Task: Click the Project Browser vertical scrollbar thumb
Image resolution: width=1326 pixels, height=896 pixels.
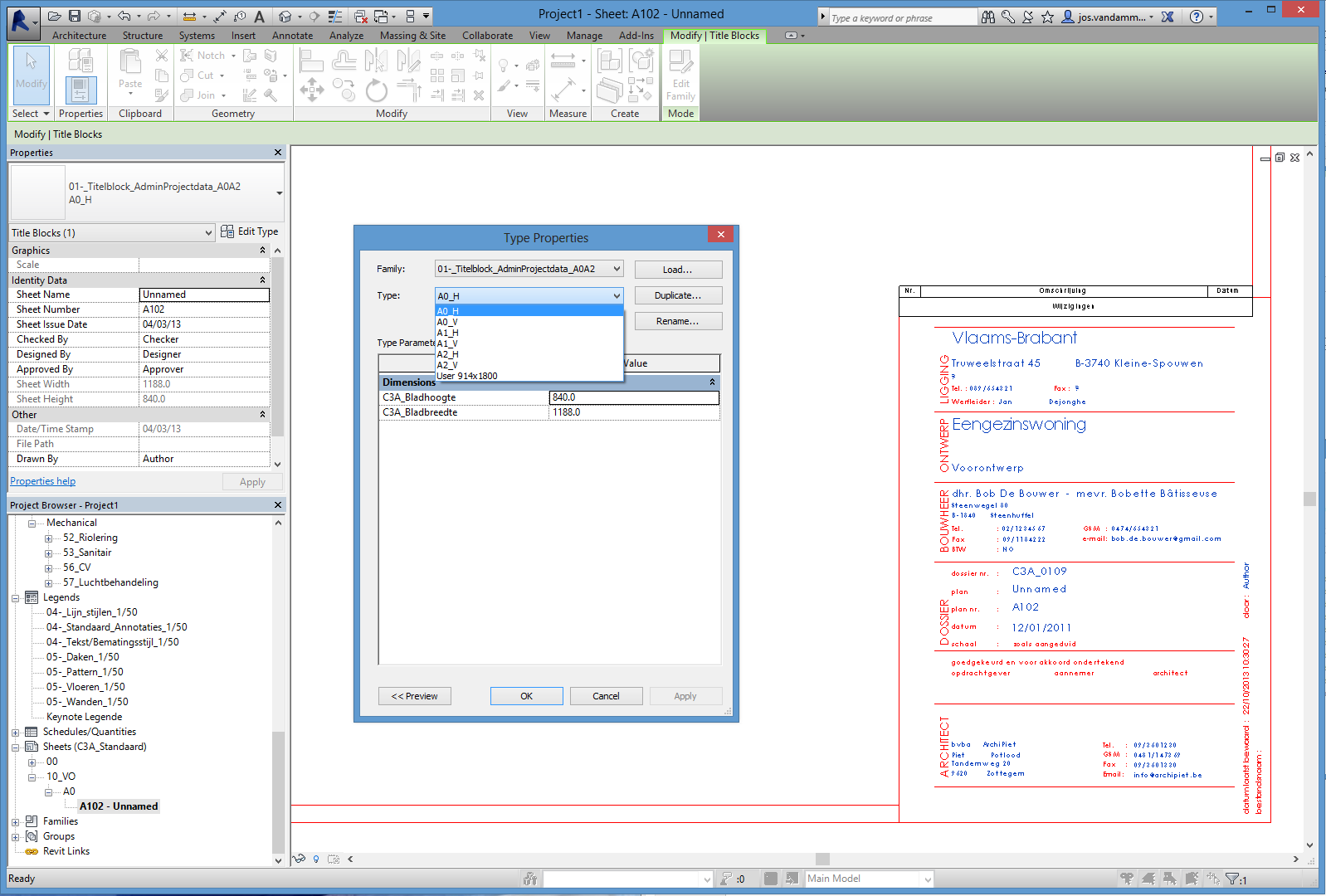Action: pos(278,792)
